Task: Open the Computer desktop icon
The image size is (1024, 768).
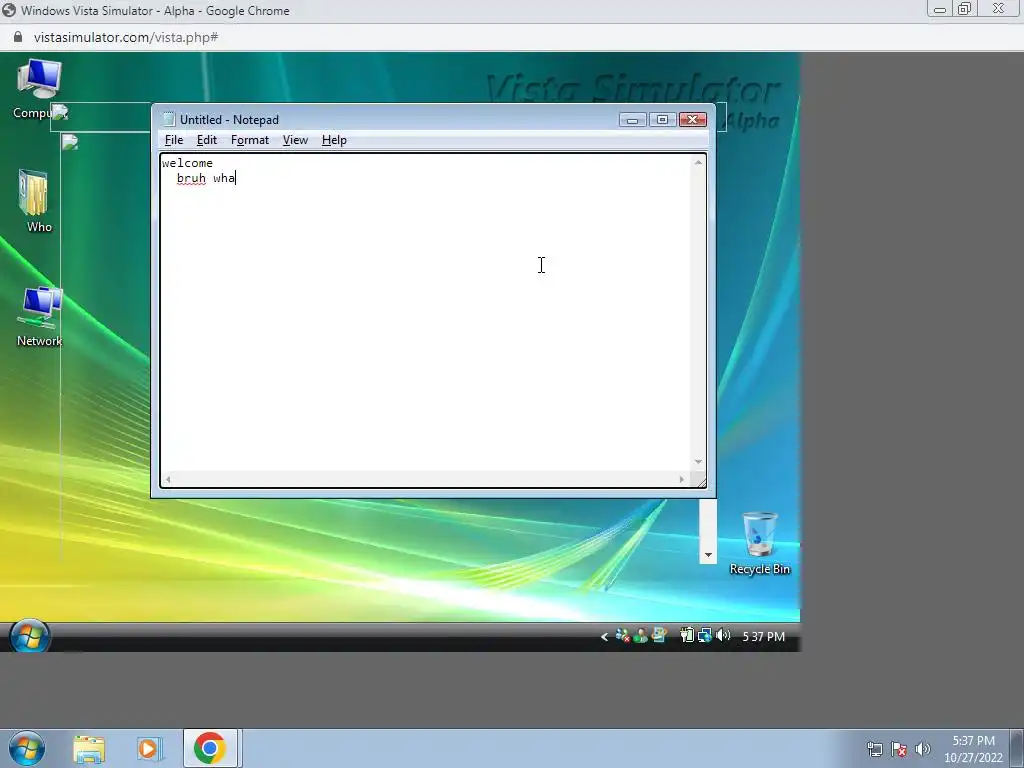Action: coord(39,88)
